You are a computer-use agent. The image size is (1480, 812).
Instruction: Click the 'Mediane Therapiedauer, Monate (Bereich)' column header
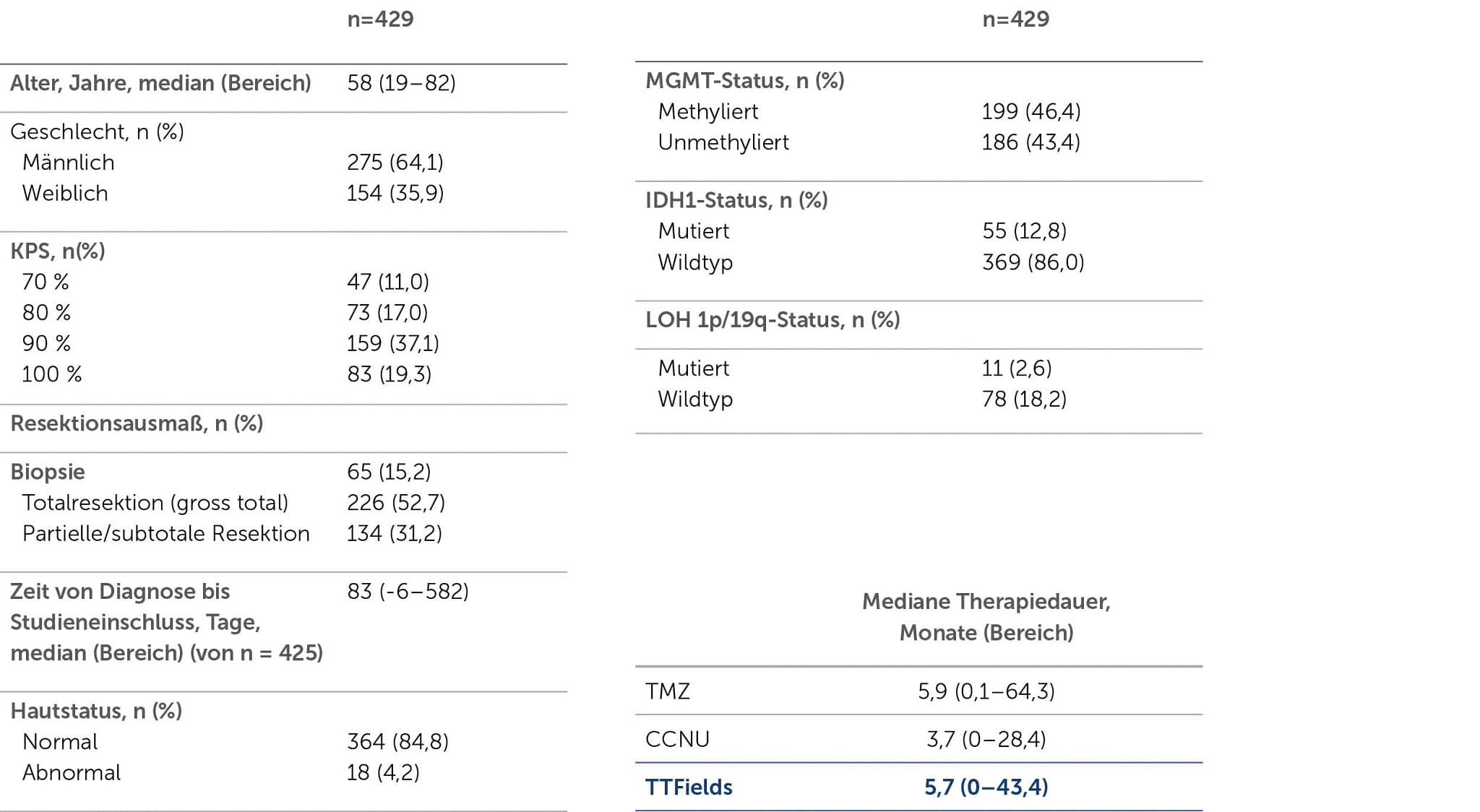click(x=986, y=617)
